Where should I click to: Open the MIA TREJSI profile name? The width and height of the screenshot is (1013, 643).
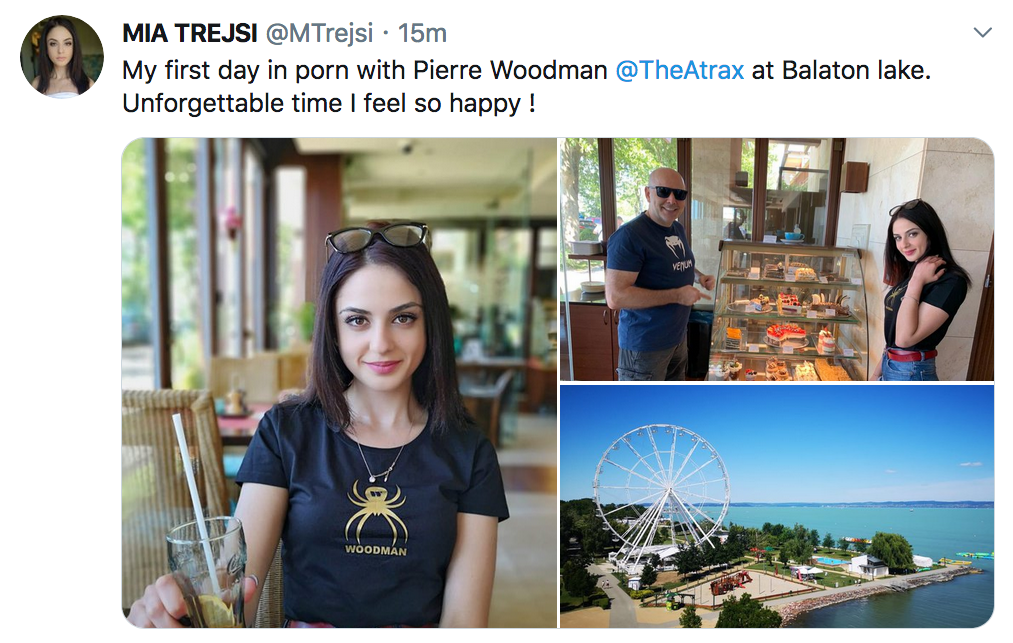[x=189, y=33]
